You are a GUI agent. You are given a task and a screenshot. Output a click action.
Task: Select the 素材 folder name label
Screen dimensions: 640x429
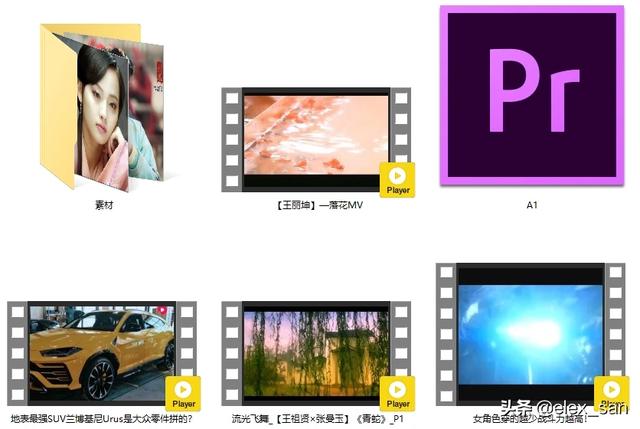(103, 205)
